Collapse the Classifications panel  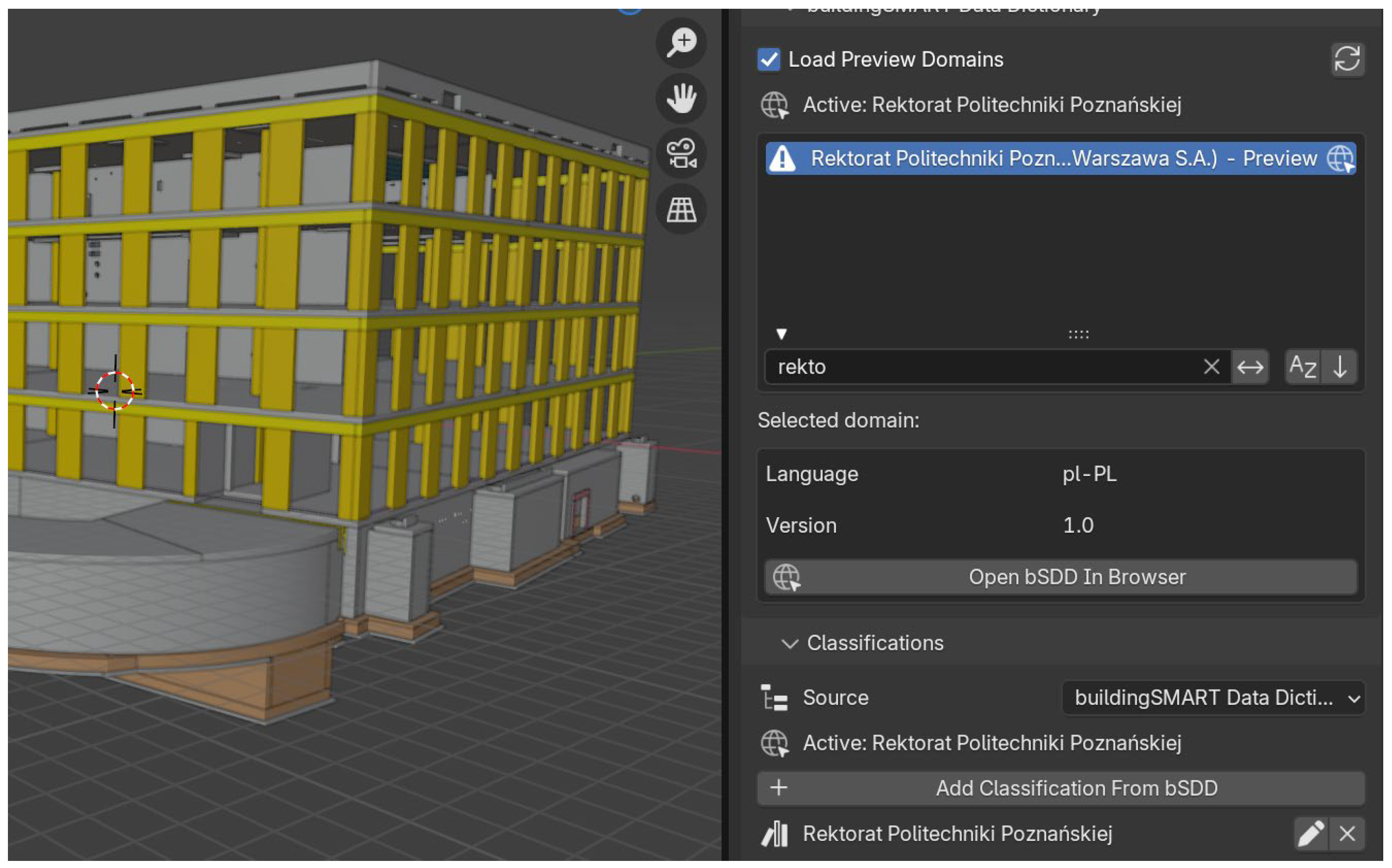(790, 644)
